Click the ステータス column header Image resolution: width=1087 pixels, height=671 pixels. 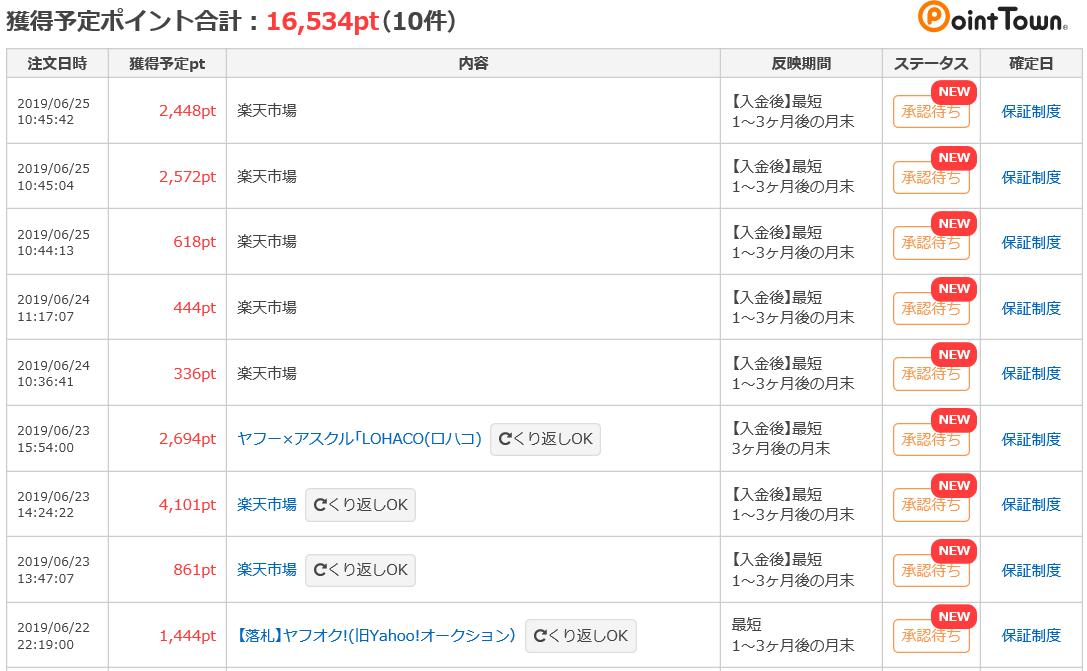[931, 64]
